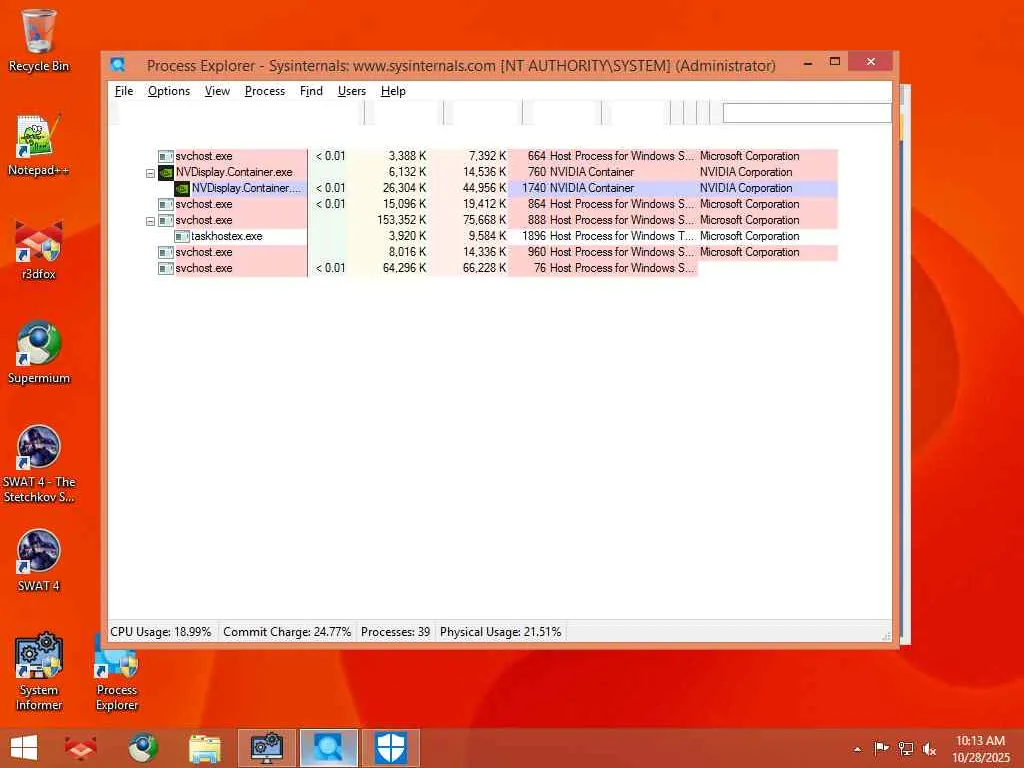Image resolution: width=1024 pixels, height=768 pixels.
Task: Open the Users menu
Action: coord(351,91)
